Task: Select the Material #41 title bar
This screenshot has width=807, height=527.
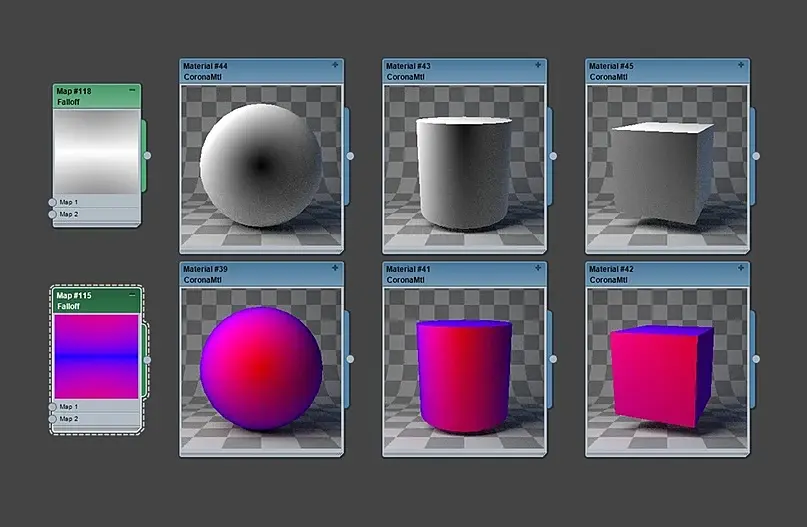Action: [x=464, y=274]
